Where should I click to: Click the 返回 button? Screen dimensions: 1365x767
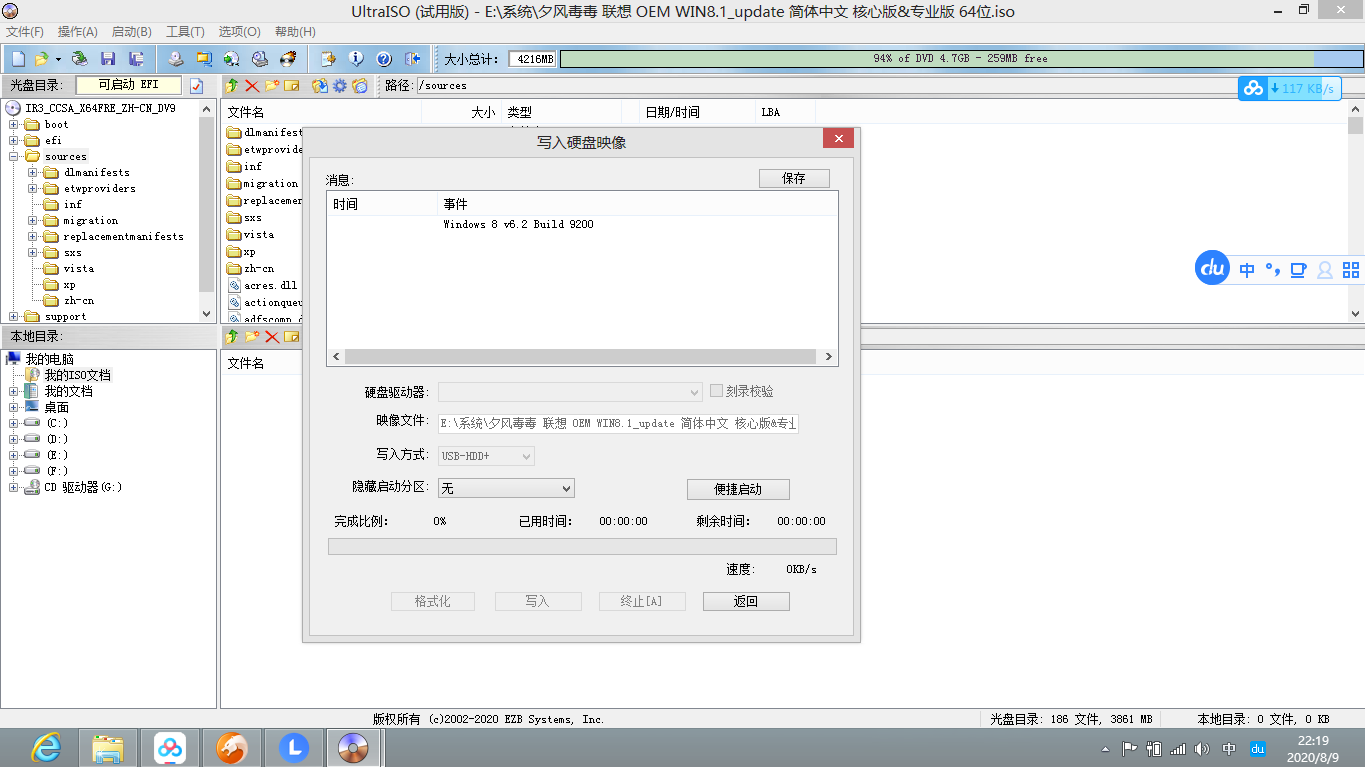click(x=746, y=601)
